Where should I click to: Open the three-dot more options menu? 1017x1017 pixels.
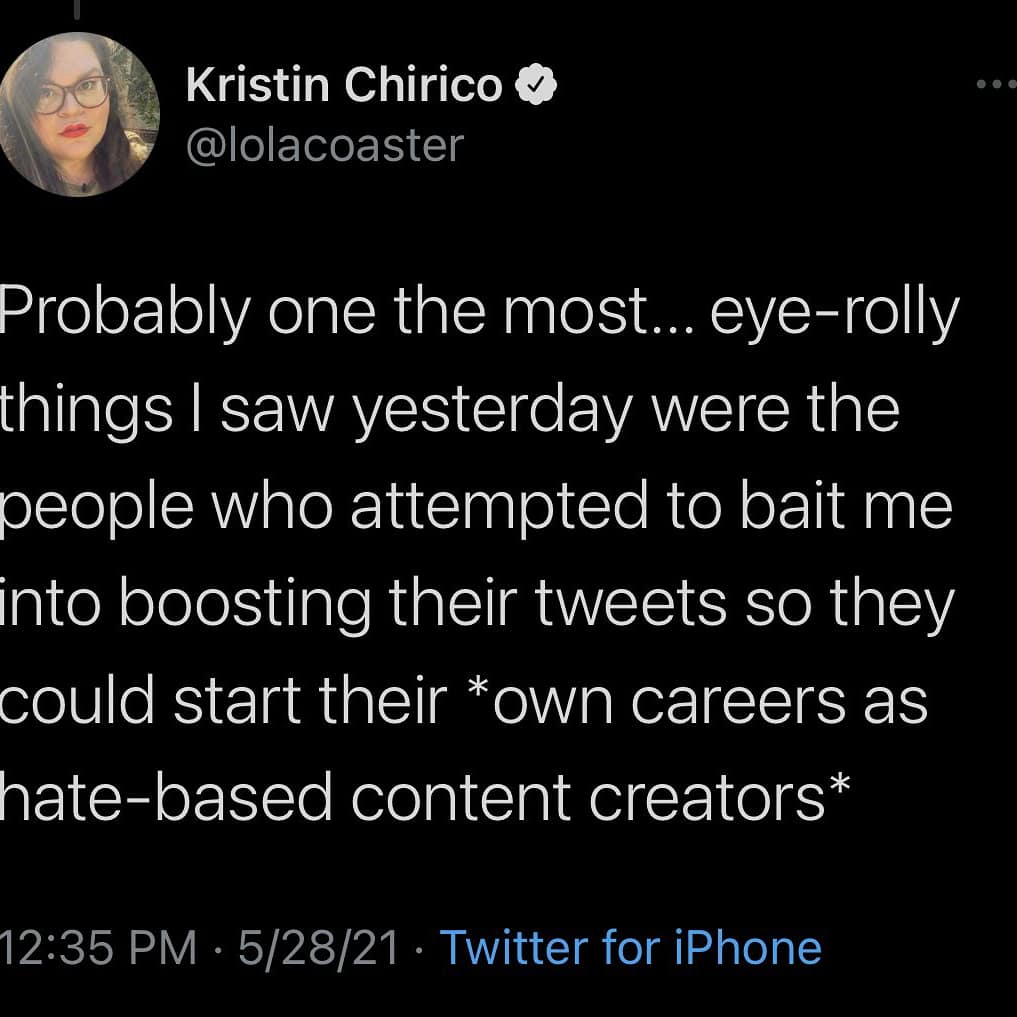[x=994, y=86]
